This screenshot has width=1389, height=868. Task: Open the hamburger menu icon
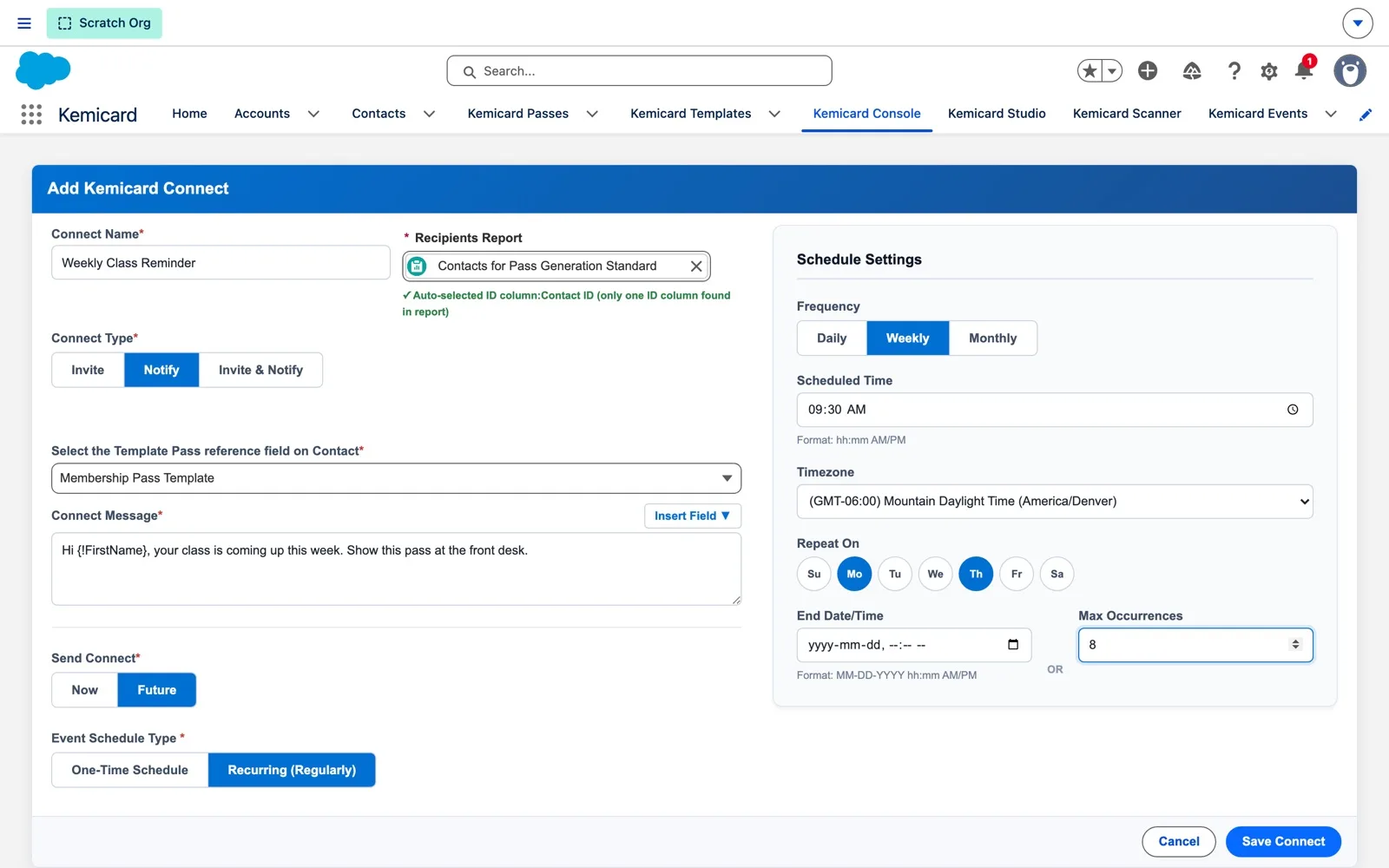[24, 23]
